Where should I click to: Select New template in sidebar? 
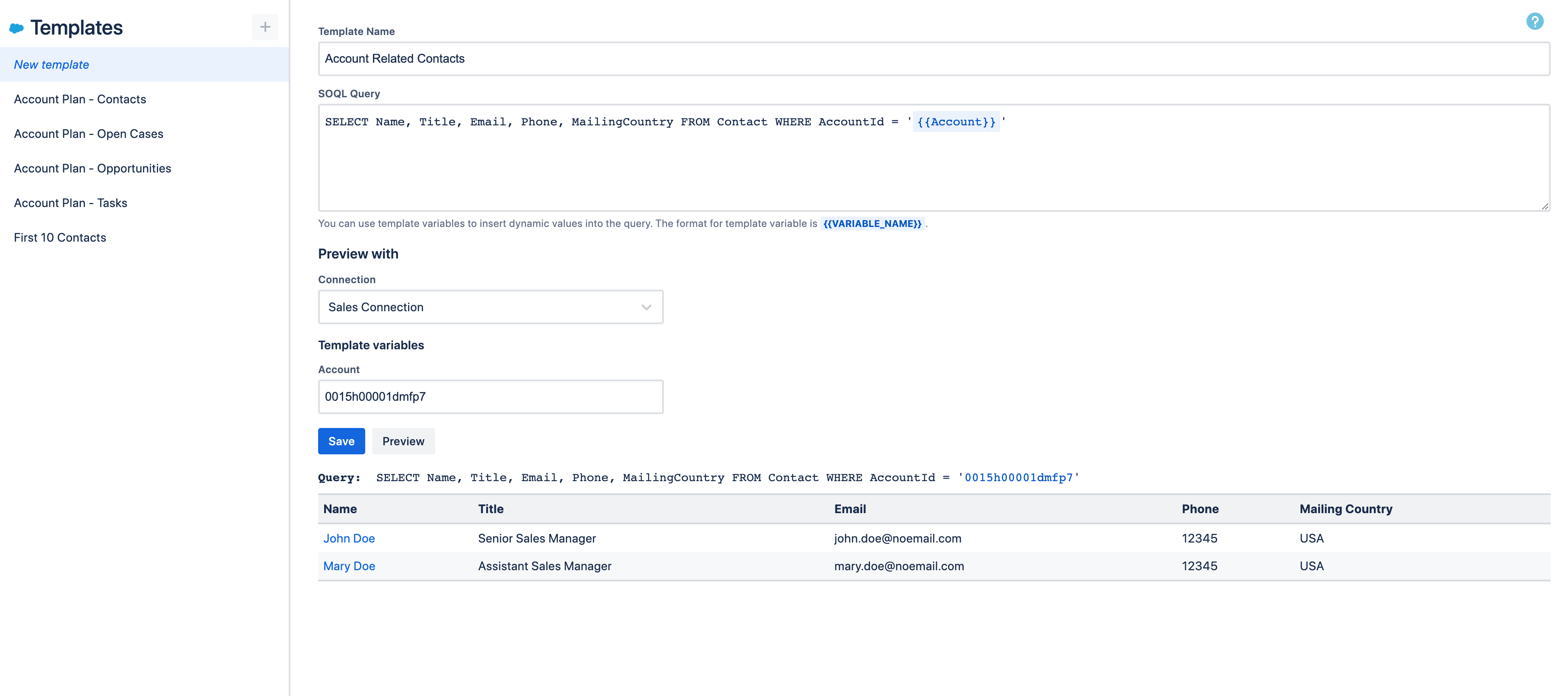coord(52,64)
